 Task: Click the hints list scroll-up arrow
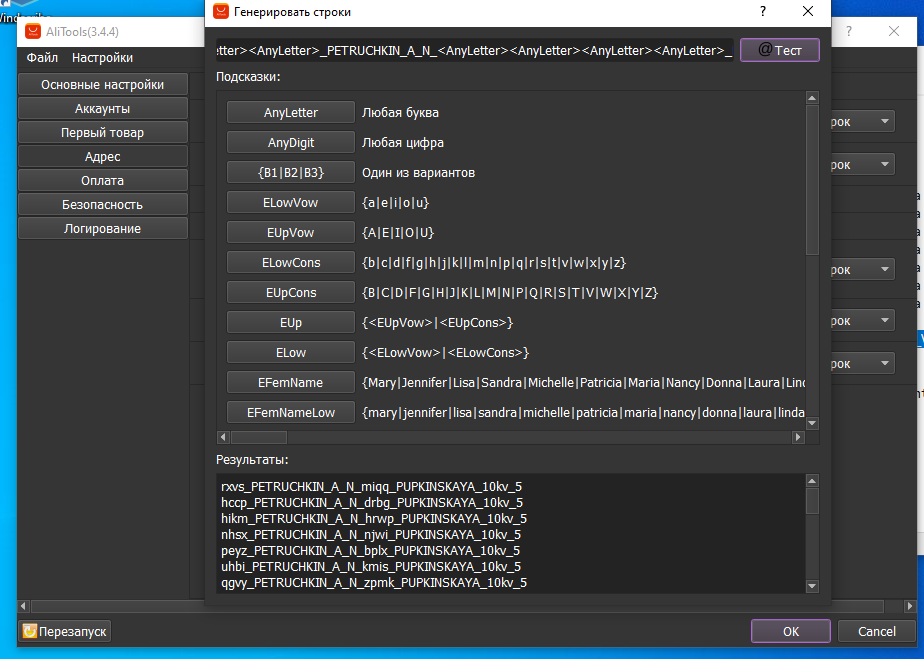click(812, 98)
